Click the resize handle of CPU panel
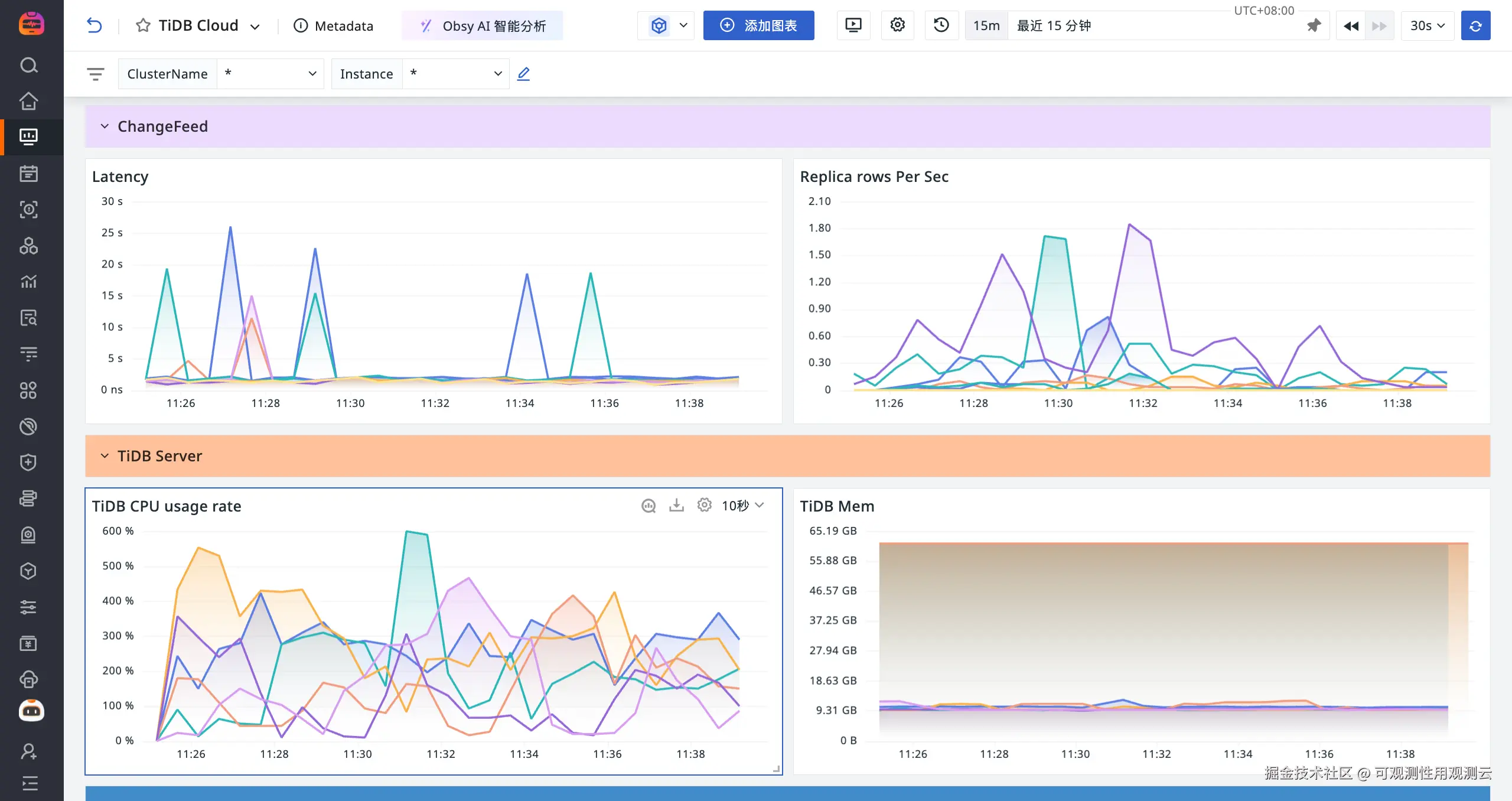This screenshot has width=1512, height=801. (x=777, y=769)
